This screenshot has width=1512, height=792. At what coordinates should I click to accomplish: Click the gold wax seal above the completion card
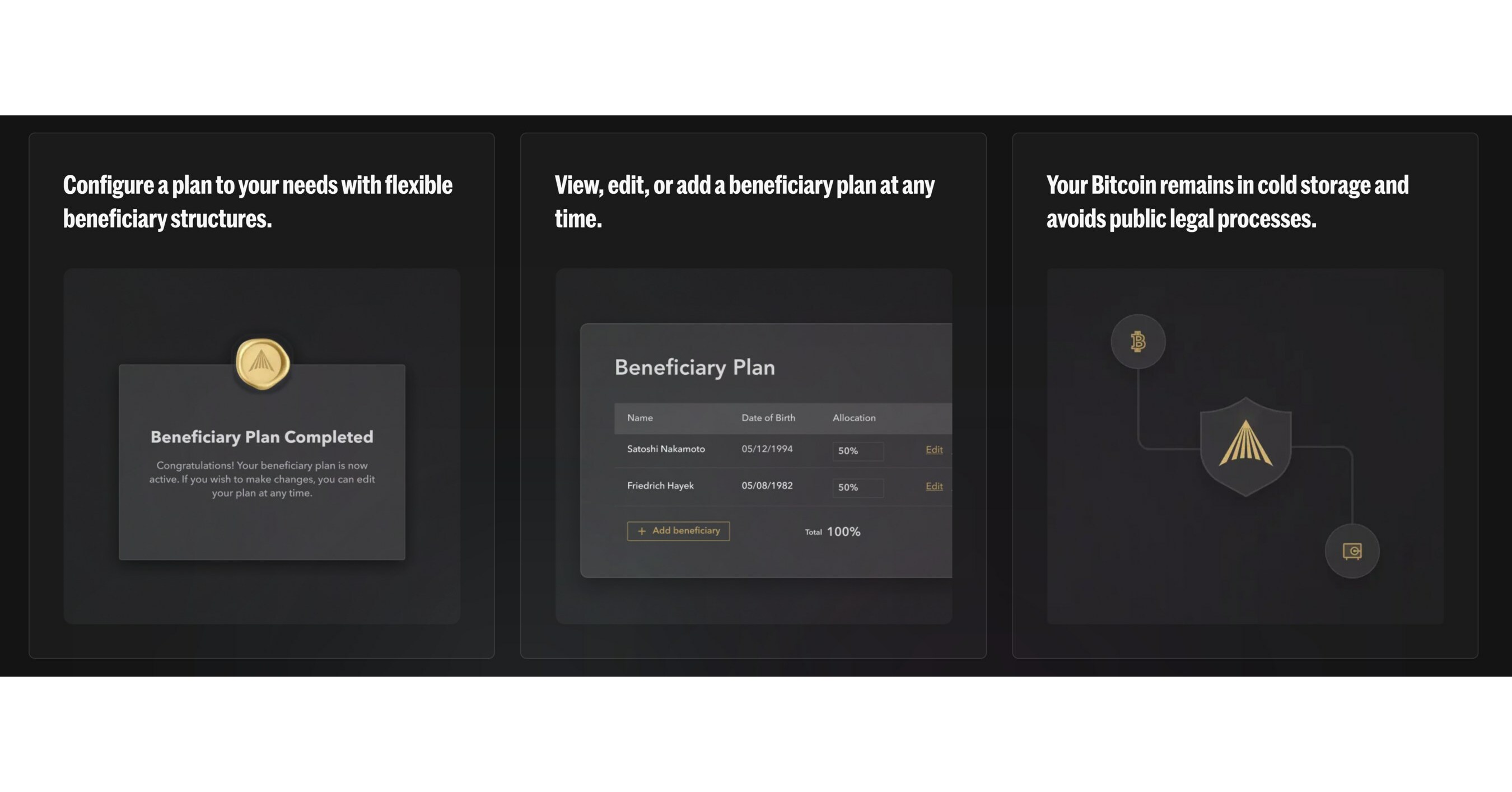point(263,365)
